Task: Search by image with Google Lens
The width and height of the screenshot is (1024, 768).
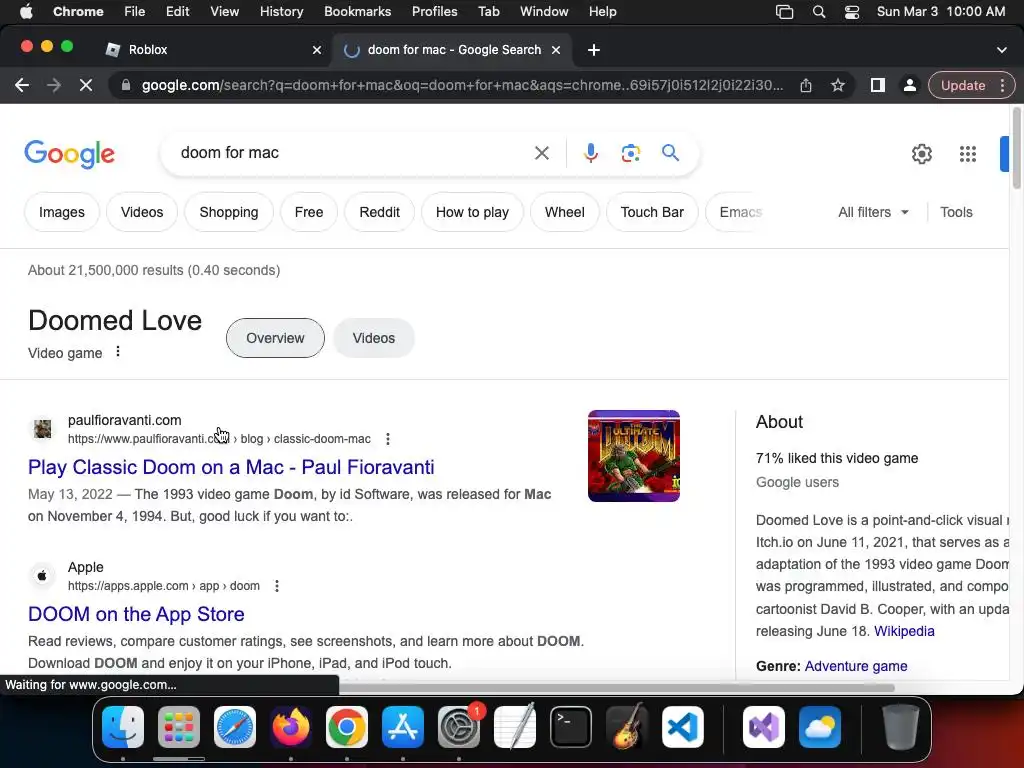Action: (x=630, y=153)
